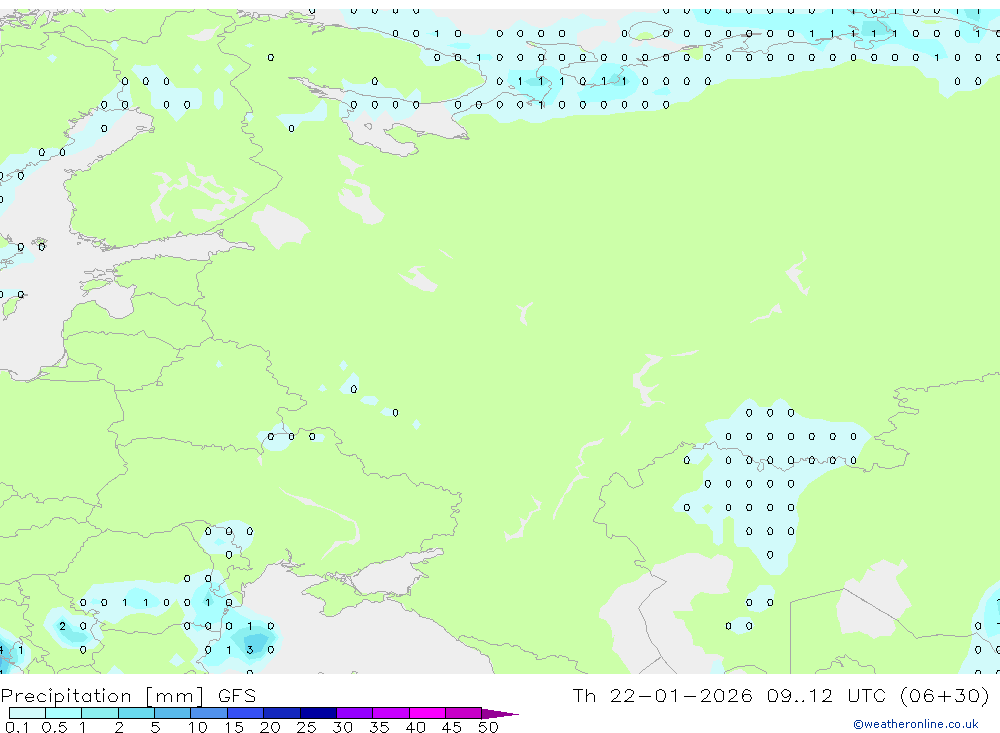Click the legend label "20"

[270, 727]
